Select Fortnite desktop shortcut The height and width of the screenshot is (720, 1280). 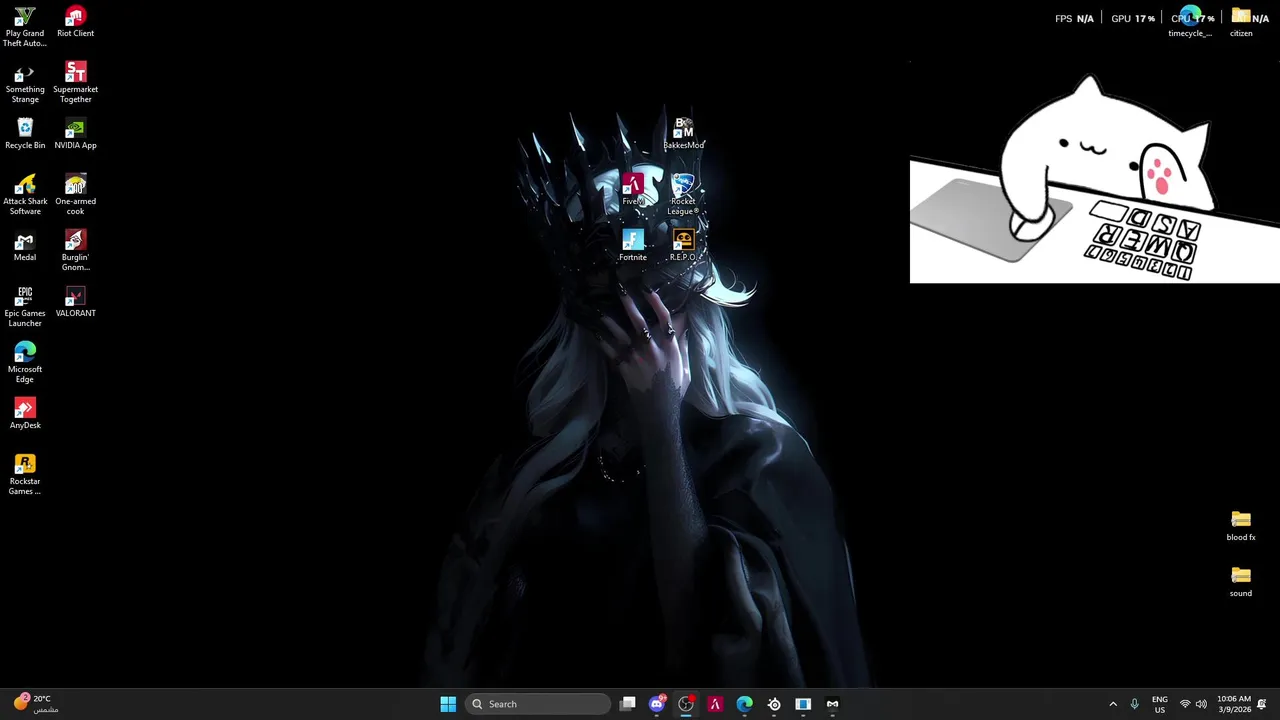click(x=633, y=246)
